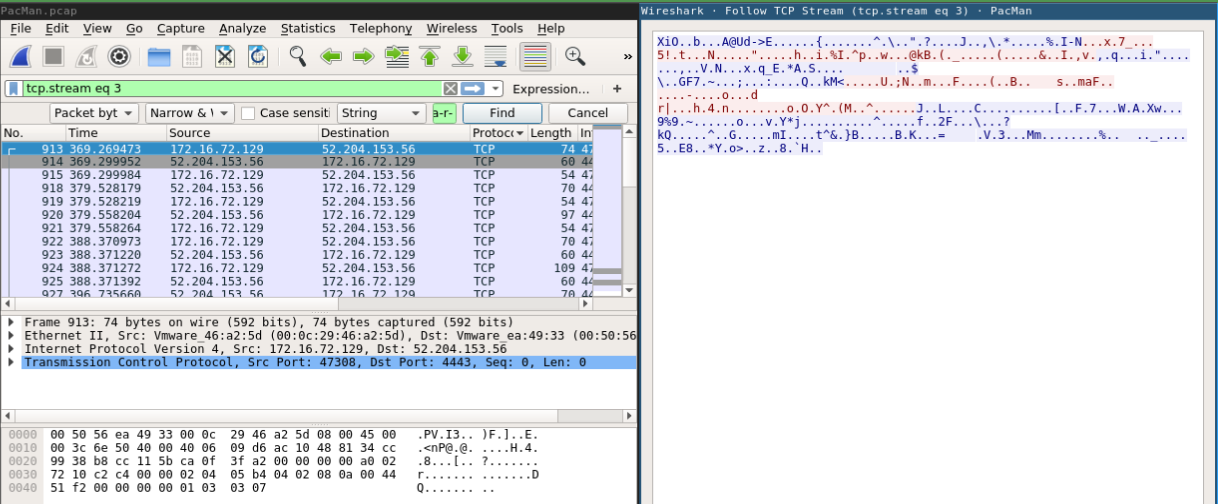Image resolution: width=1218 pixels, height=504 pixels.
Task: Open the Telephony menu
Action: [x=381, y=28]
